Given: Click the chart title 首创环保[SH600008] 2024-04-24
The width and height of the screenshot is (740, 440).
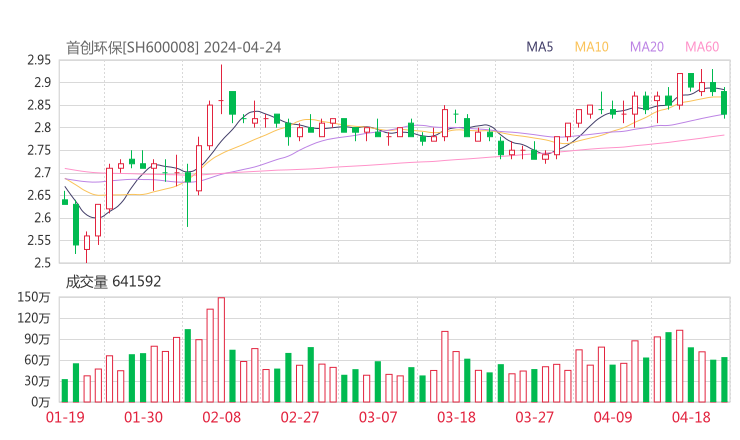Looking at the screenshot, I should pos(173,48).
